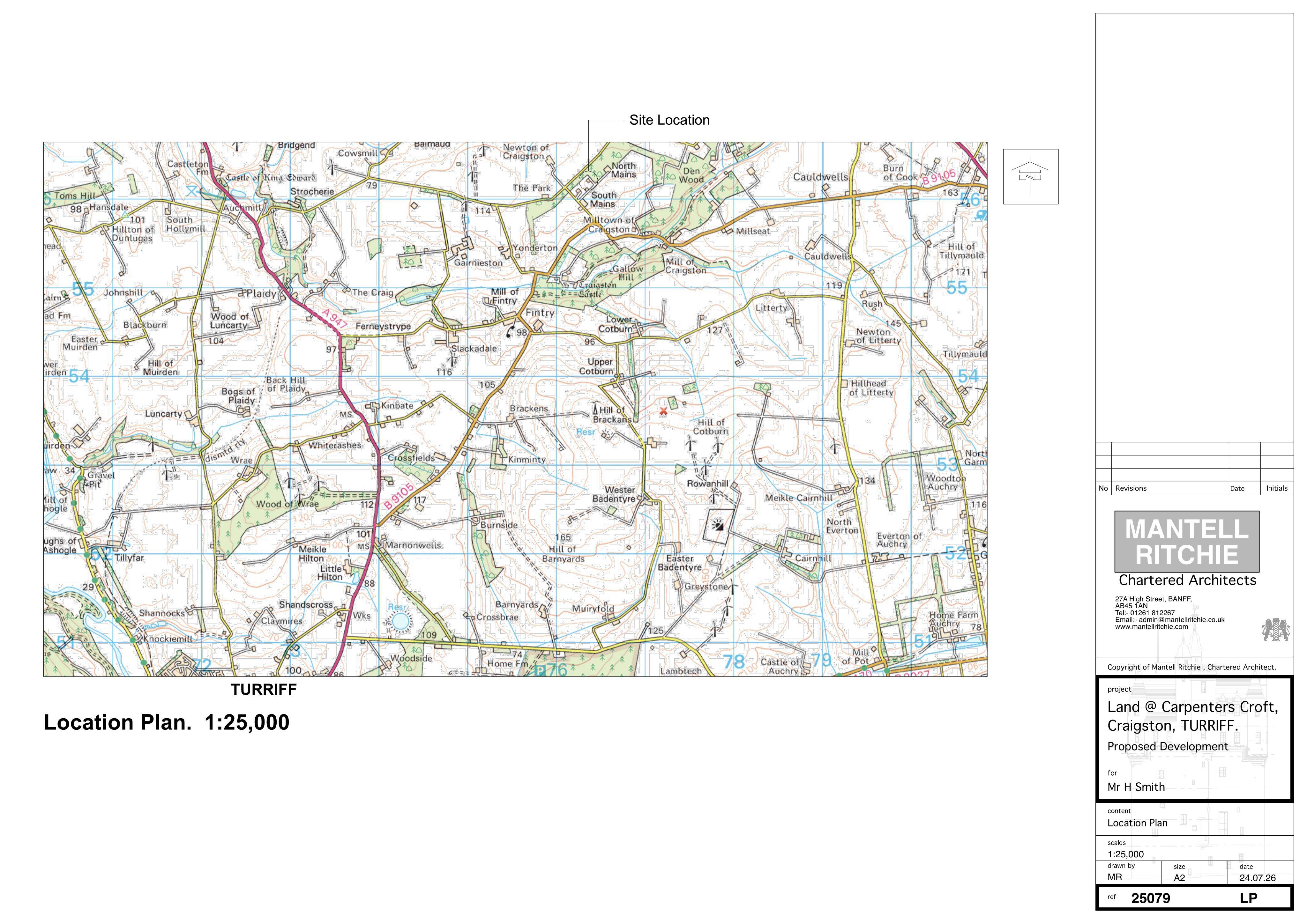1307x924 pixels.
Task: Click the 'TURRIFF' label below the map
Action: pyautogui.click(x=264, y=690)
